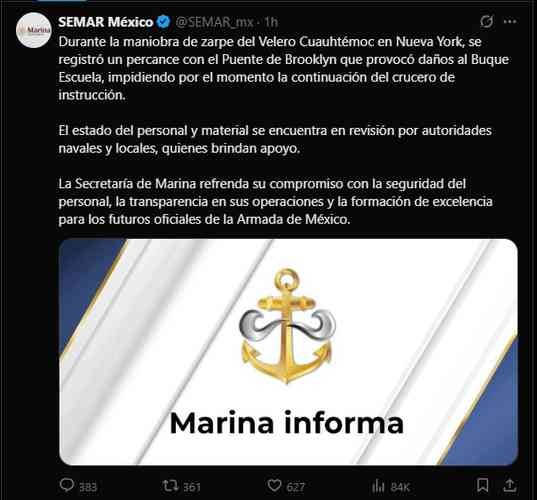537x500 pixels.
Task: Click the SEMAR México display name
Action: (105, 22)
